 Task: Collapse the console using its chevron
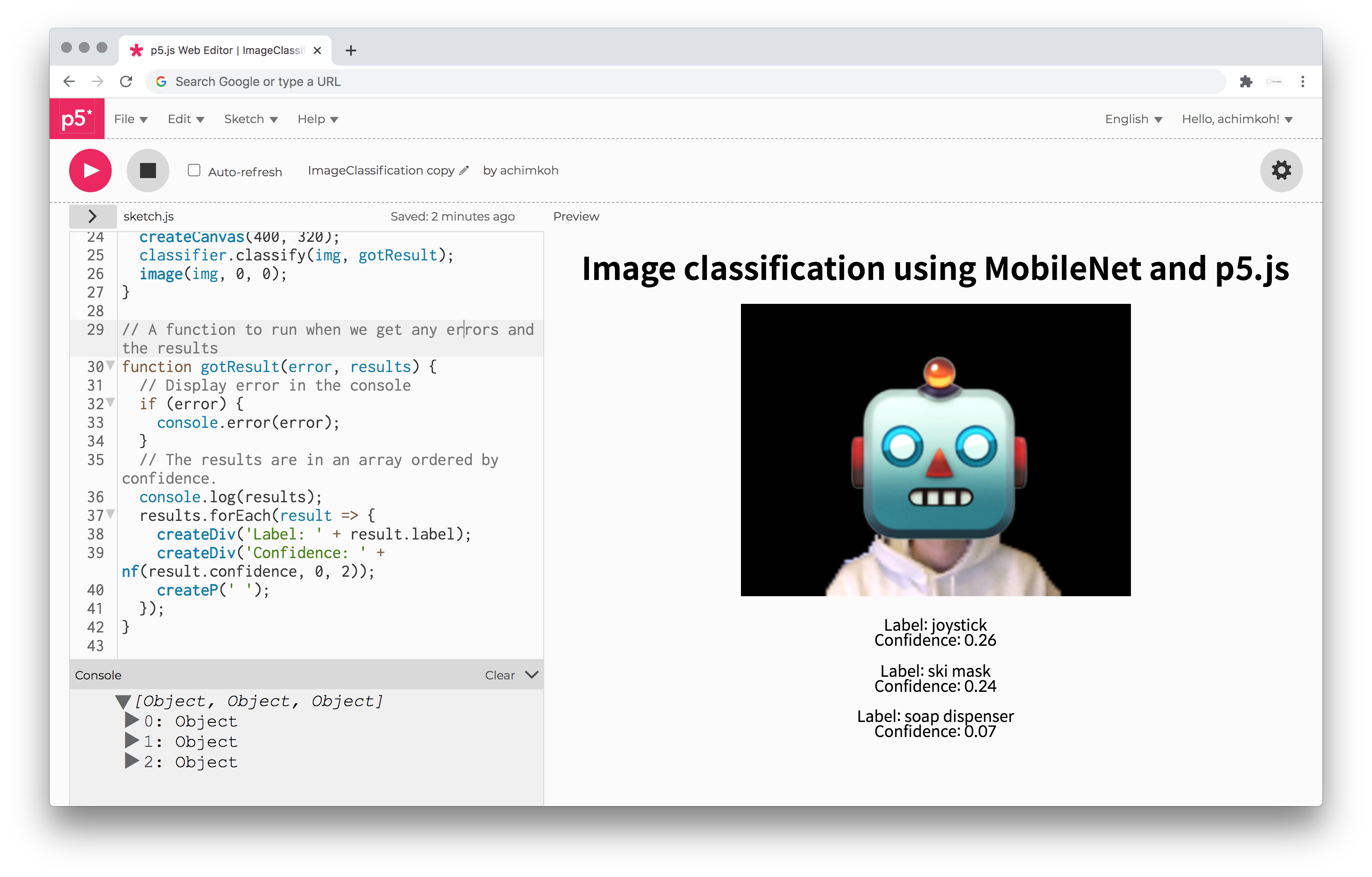(532, 675)
